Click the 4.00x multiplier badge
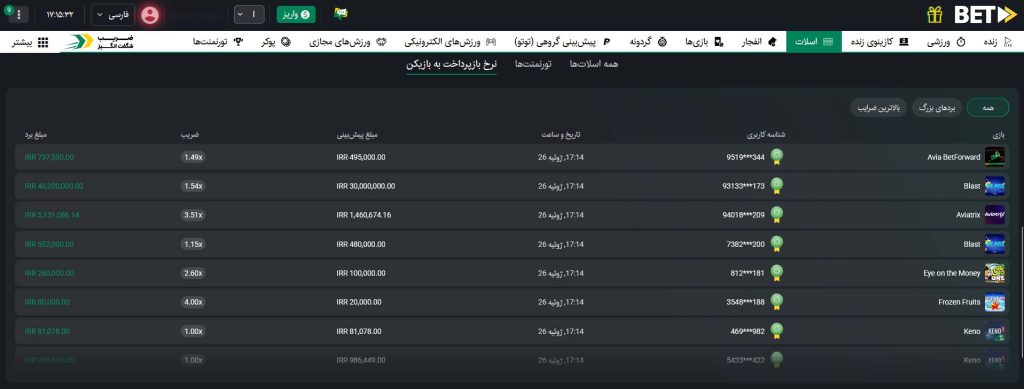Screen dimensions: 1024x389 coord(193,302)
